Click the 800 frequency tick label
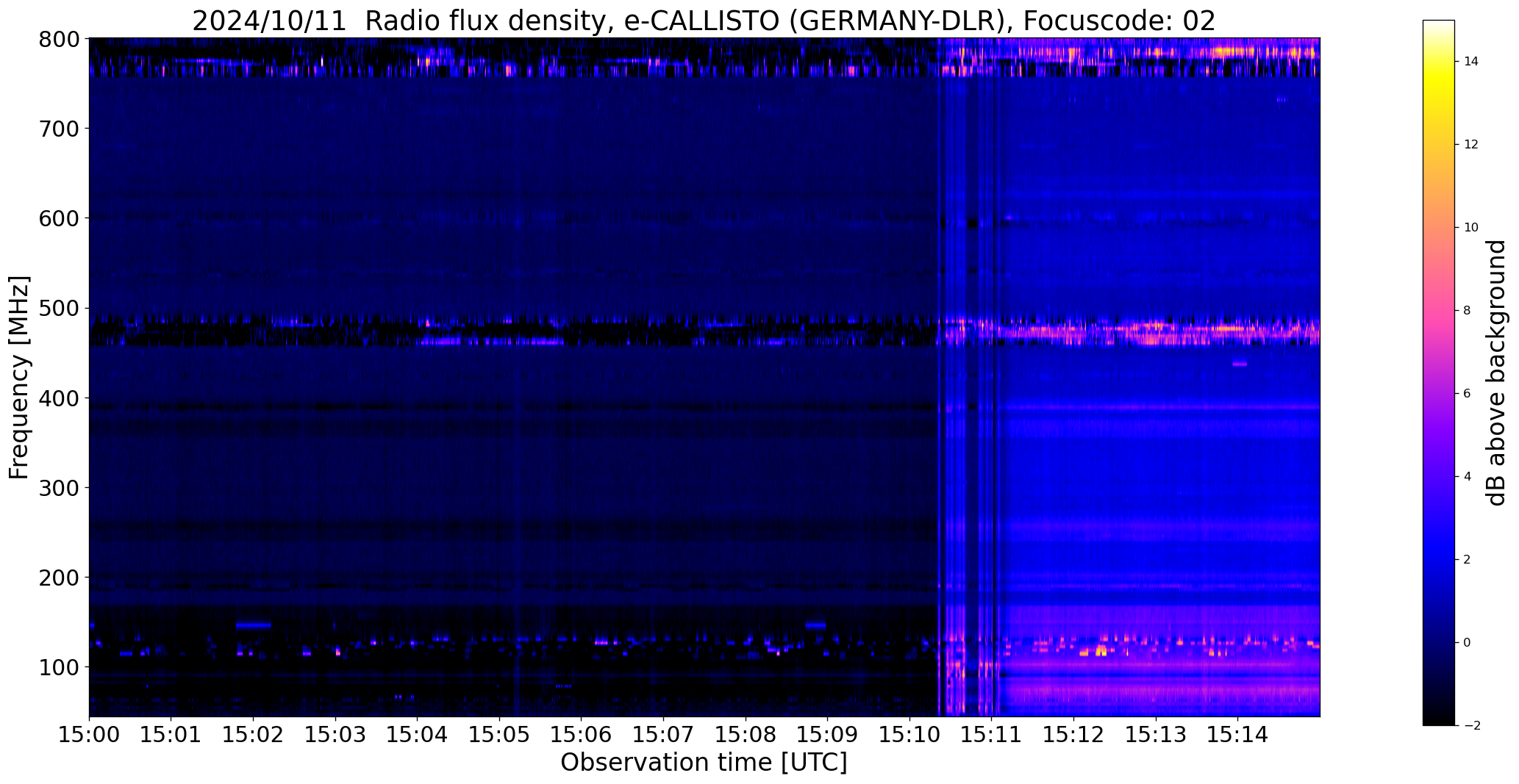The image size is (1519, 784). coord(58,39)
